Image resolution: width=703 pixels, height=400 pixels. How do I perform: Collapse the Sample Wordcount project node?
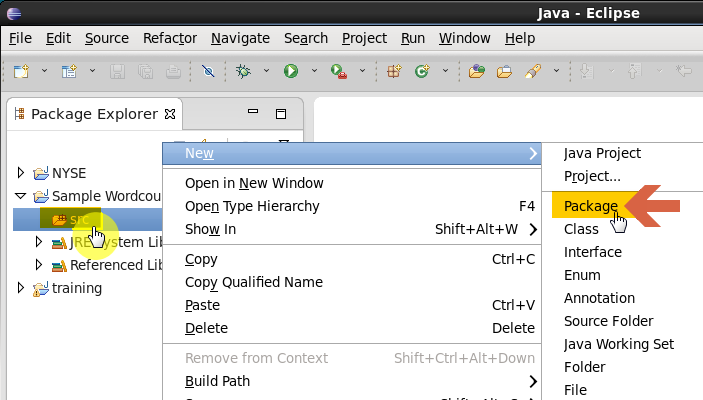pyautogui.click(x=21, y=196)
